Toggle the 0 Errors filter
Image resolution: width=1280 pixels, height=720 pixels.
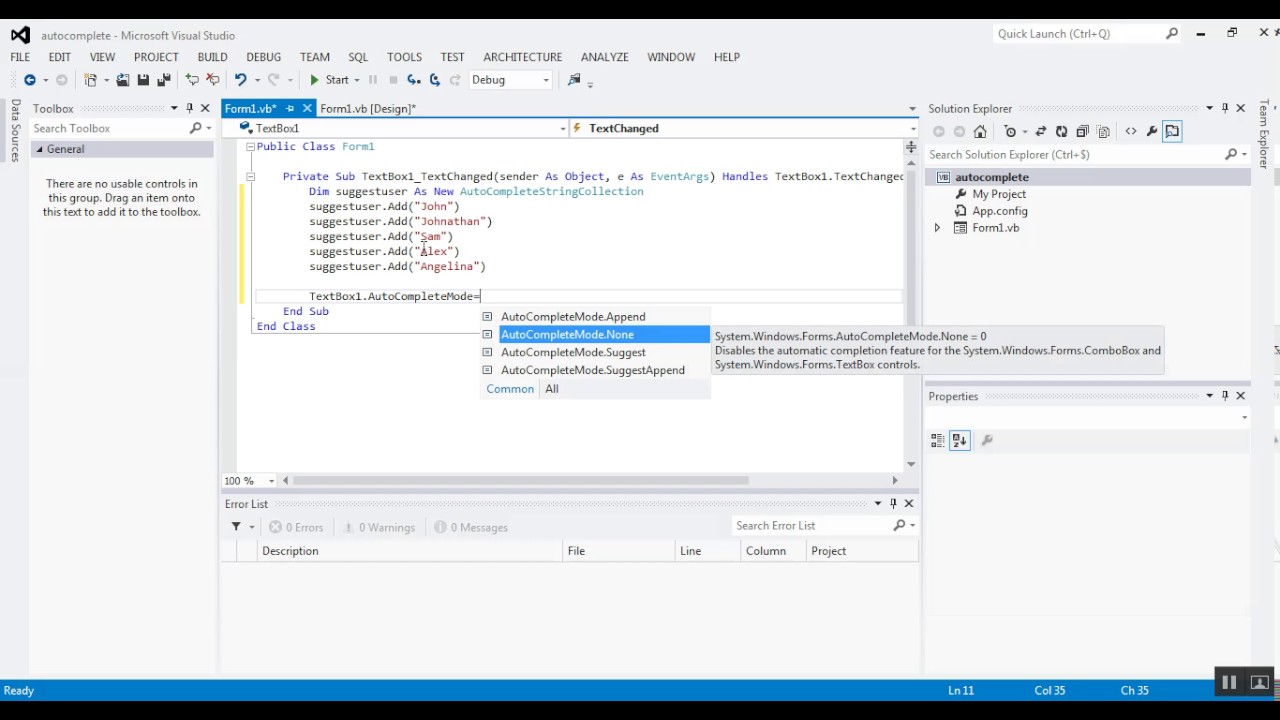tap(296, 527)
